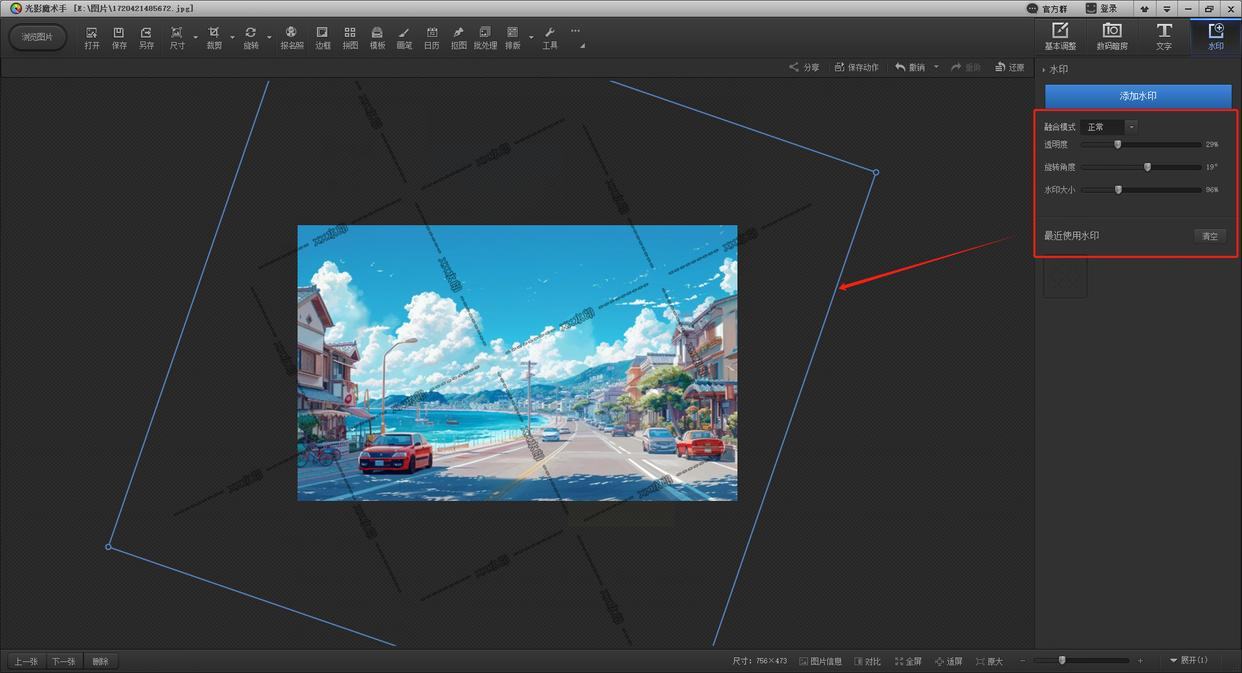Expand the 展开(1) panel at bottom right
Screen dimensions: 1242x673
coord(1188,661)
